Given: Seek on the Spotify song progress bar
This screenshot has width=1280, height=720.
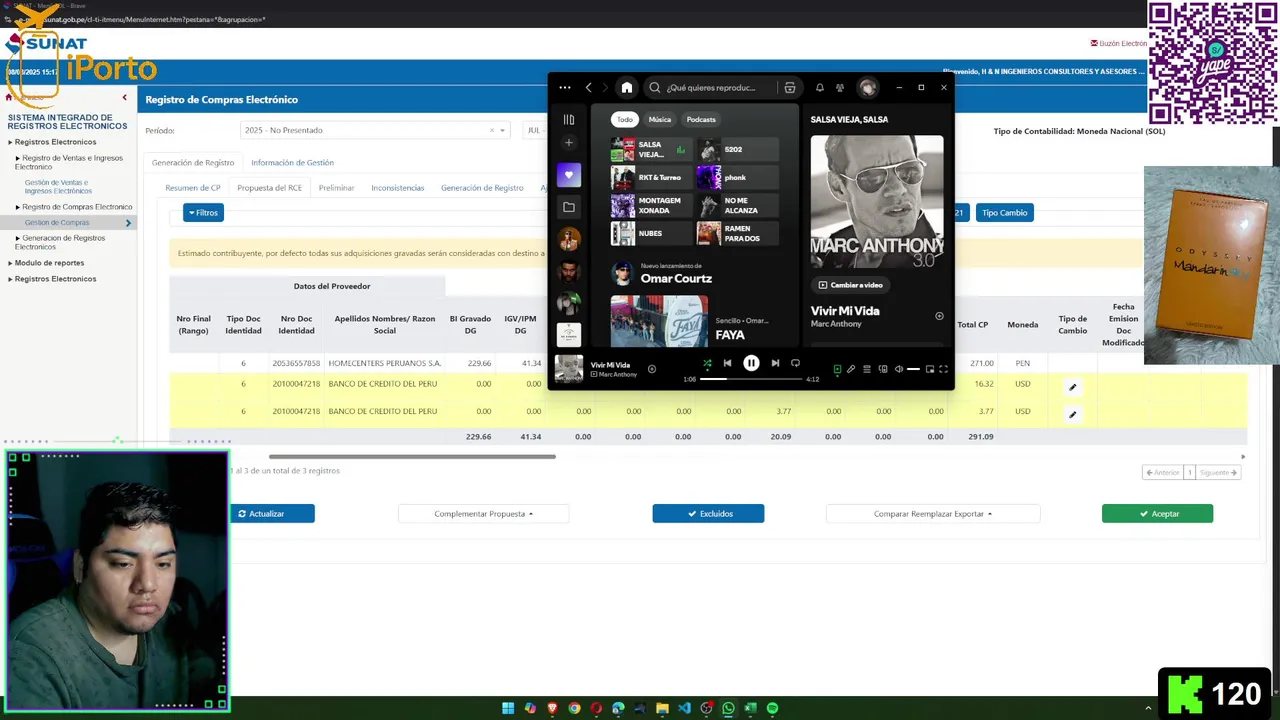Looking at the screenshot, I should click(x=751, y=379).
